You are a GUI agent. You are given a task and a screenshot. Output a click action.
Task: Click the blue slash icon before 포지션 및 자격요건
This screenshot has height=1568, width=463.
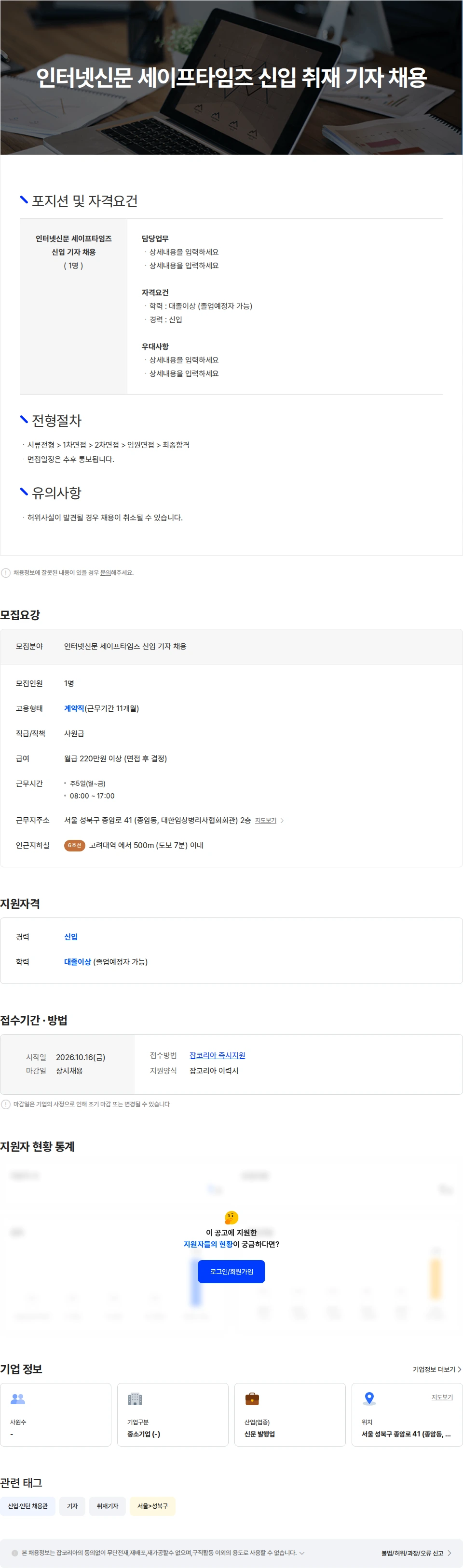pos(24,199)
